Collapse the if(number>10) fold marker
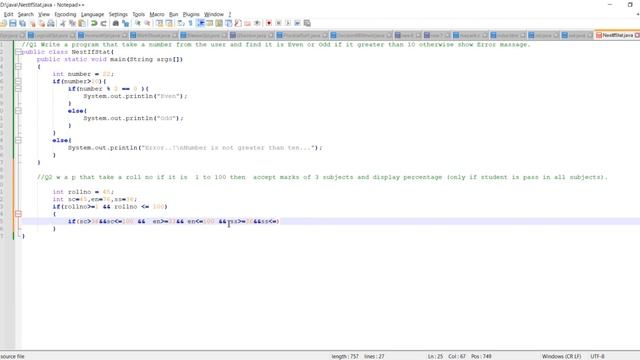The image size is (640, 360). (18, 81)
